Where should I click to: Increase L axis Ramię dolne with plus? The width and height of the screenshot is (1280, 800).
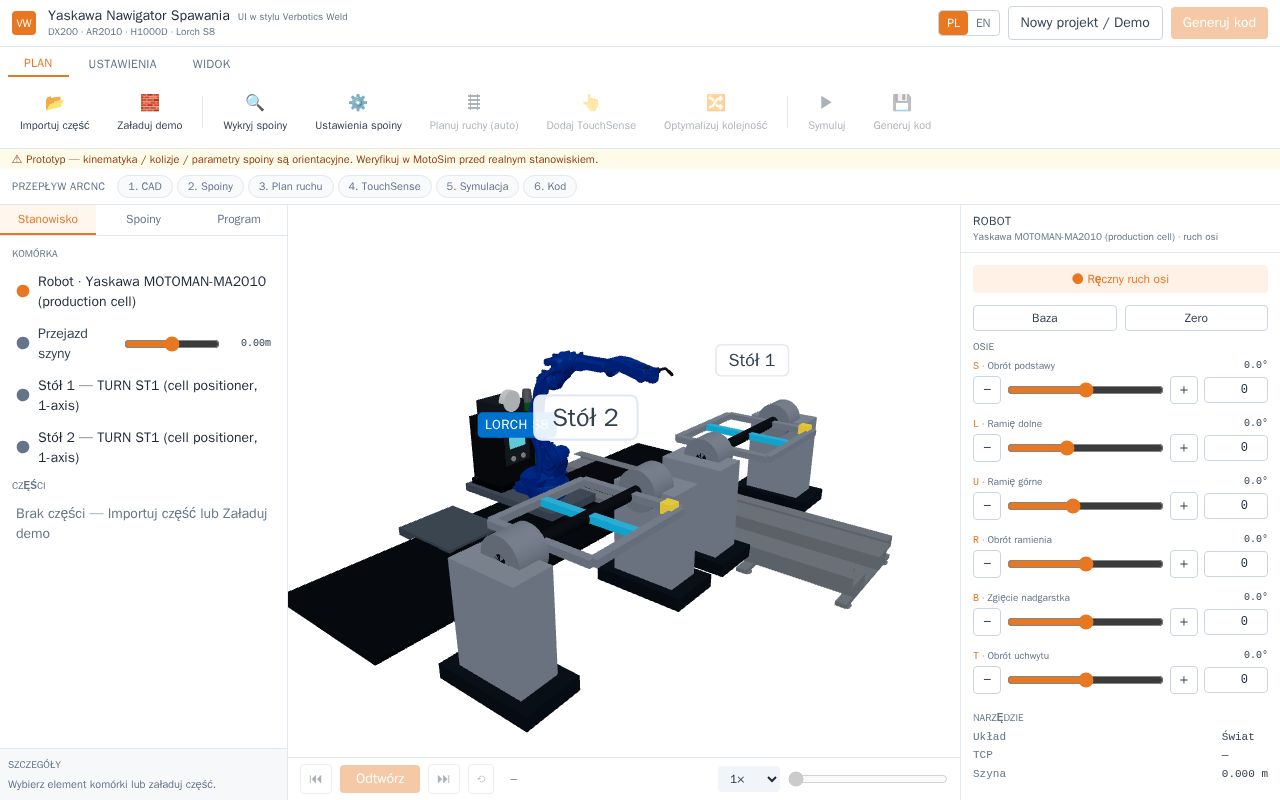click(1184, 448)
